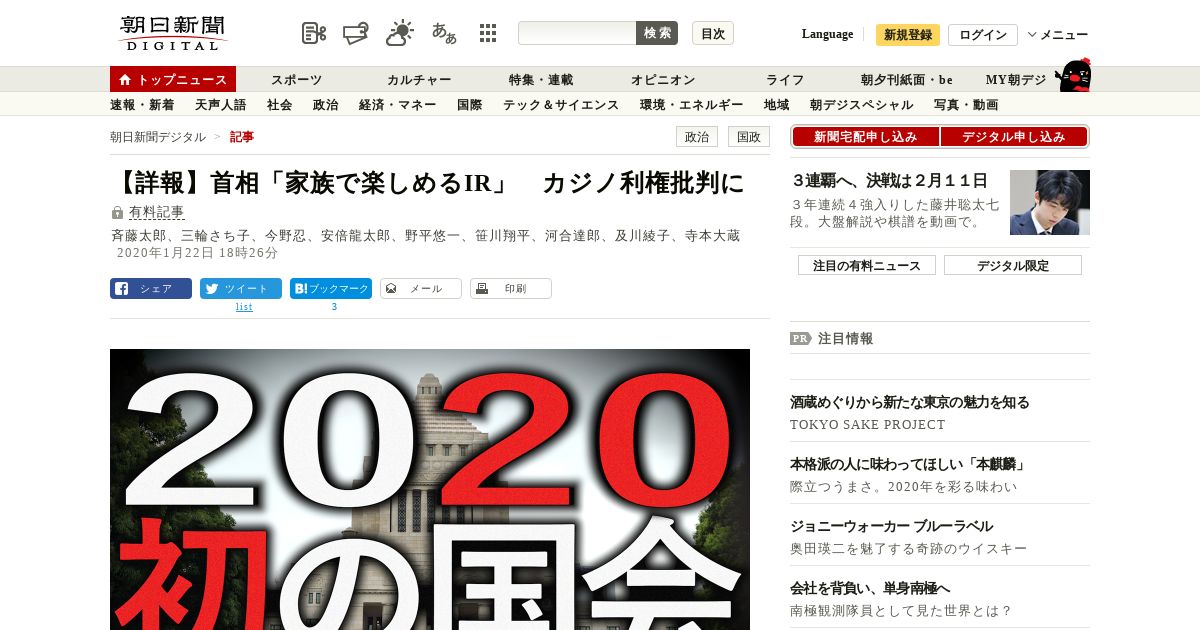Go to 速報・新着 section
The height and width of the screenshot is (630, 1200).
tap(142, 105)
